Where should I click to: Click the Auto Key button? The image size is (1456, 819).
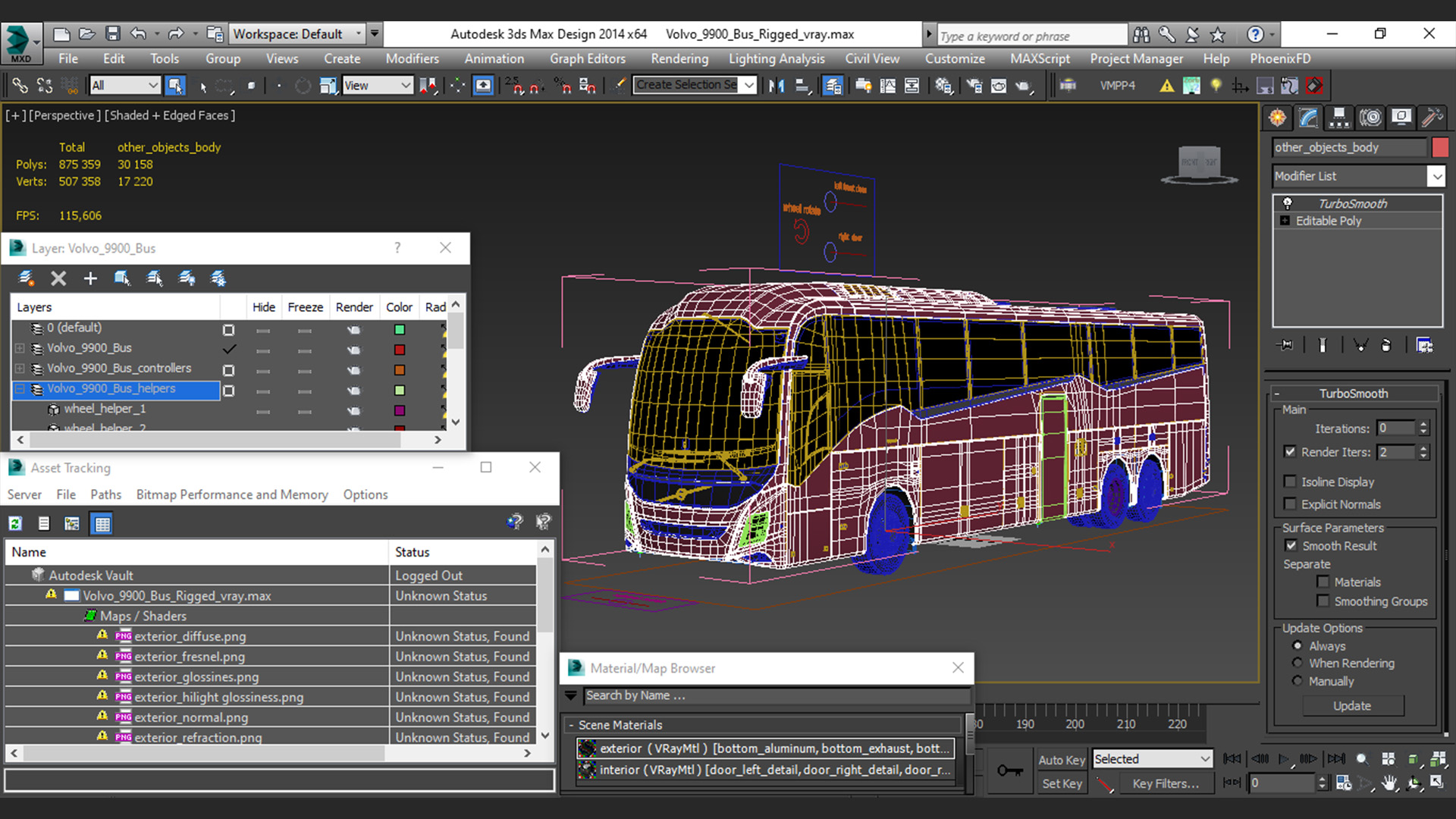pos(1062,760)
